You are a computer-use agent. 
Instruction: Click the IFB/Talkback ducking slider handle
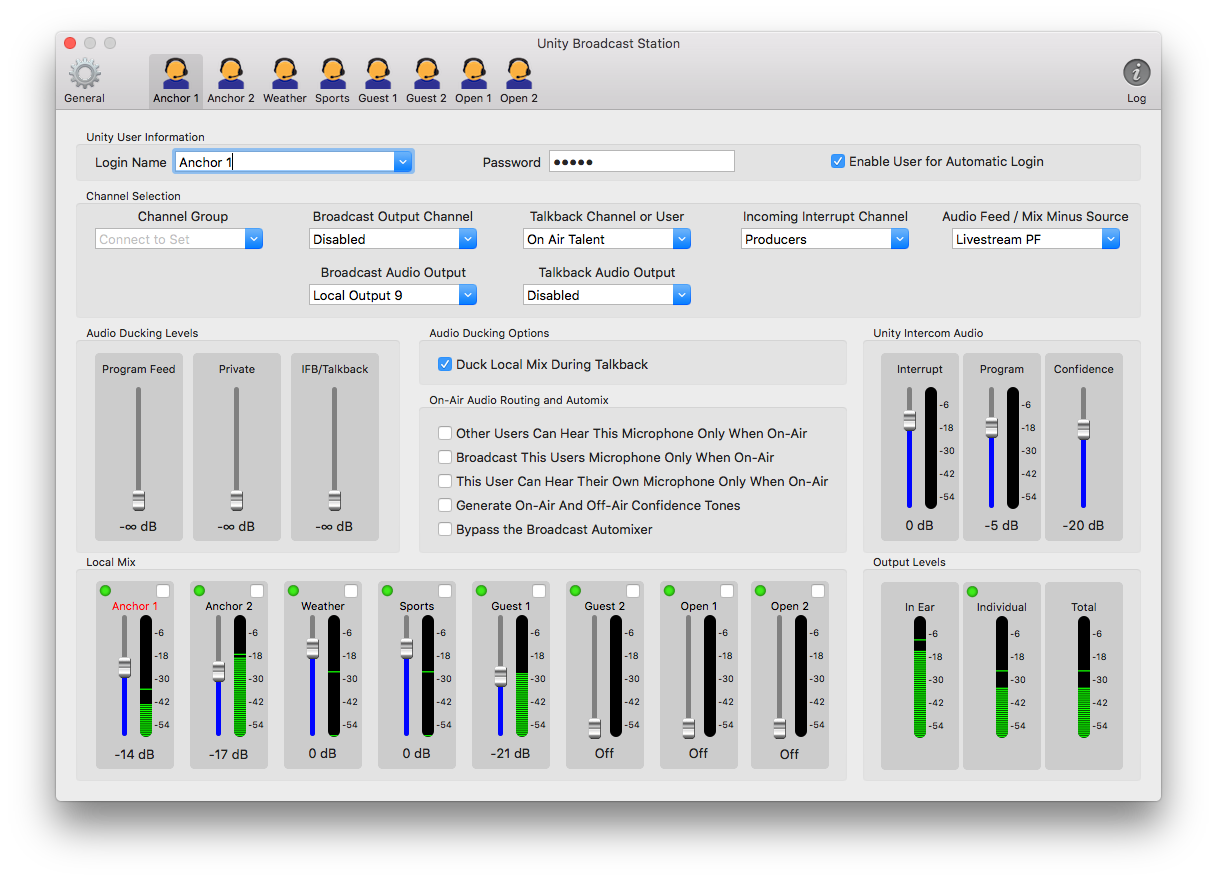pyautogui.click(x=335, y=500)
